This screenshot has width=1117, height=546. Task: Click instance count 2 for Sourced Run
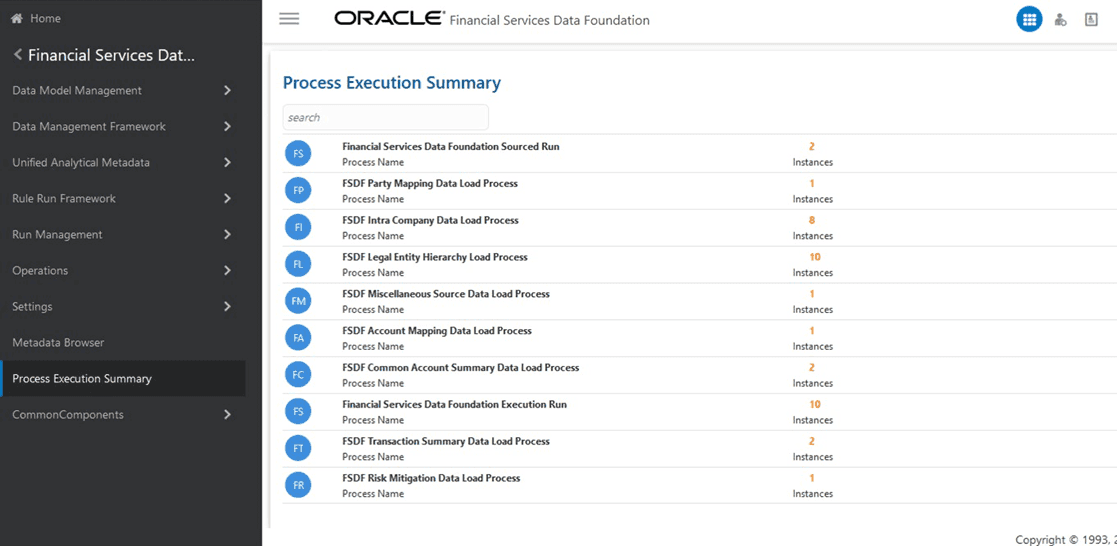(811, 147)
